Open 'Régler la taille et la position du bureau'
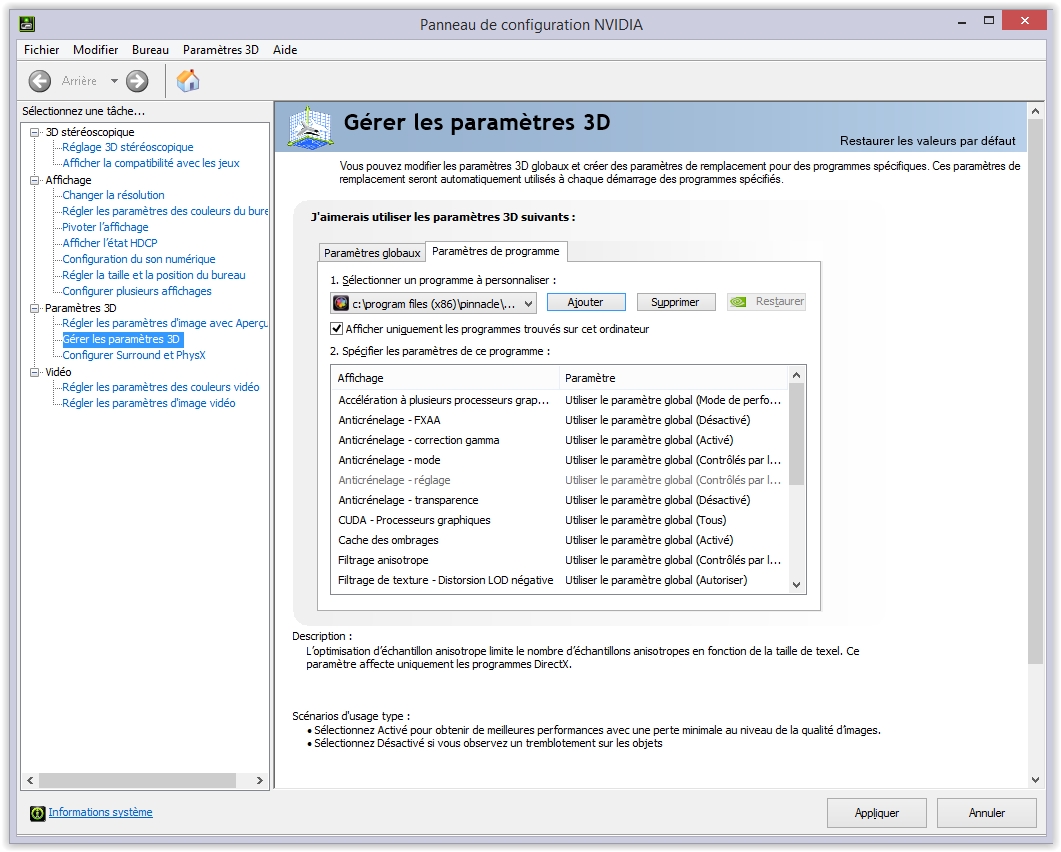Image resolution: width=1061 pixels, height=852 pixels. (154, 275)
